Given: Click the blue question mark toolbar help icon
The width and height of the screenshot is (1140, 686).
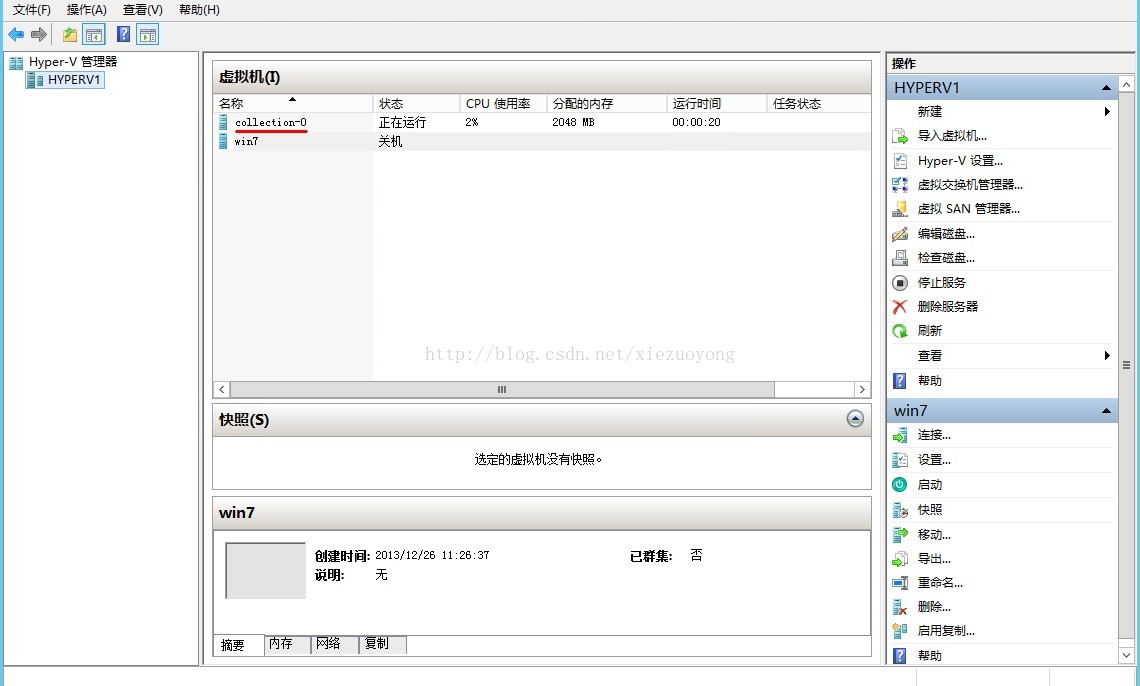Looking at the screenshot, I should [x=124, y=34].
